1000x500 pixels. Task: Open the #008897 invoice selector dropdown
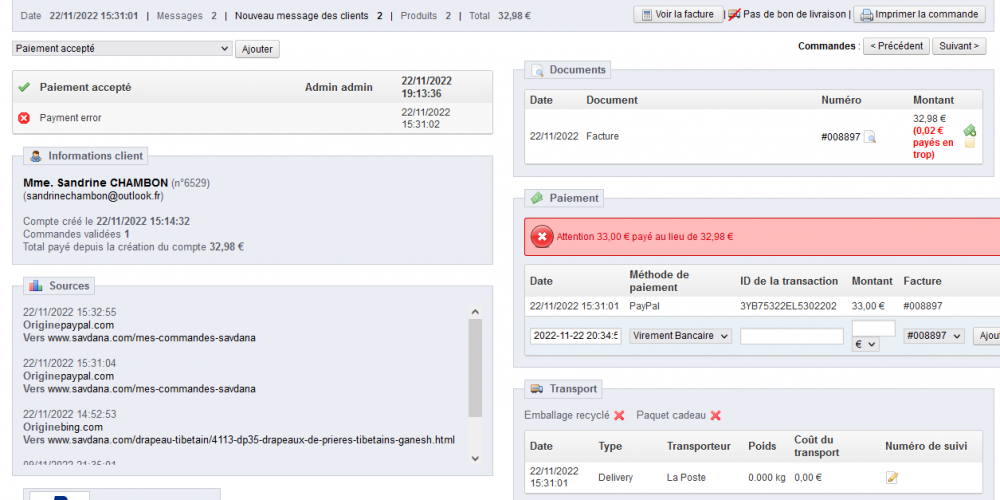(x=934, y=336)
